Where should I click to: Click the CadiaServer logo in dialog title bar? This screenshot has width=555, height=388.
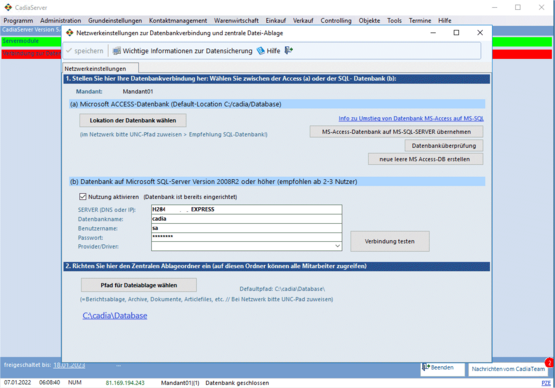click(70, 33)
